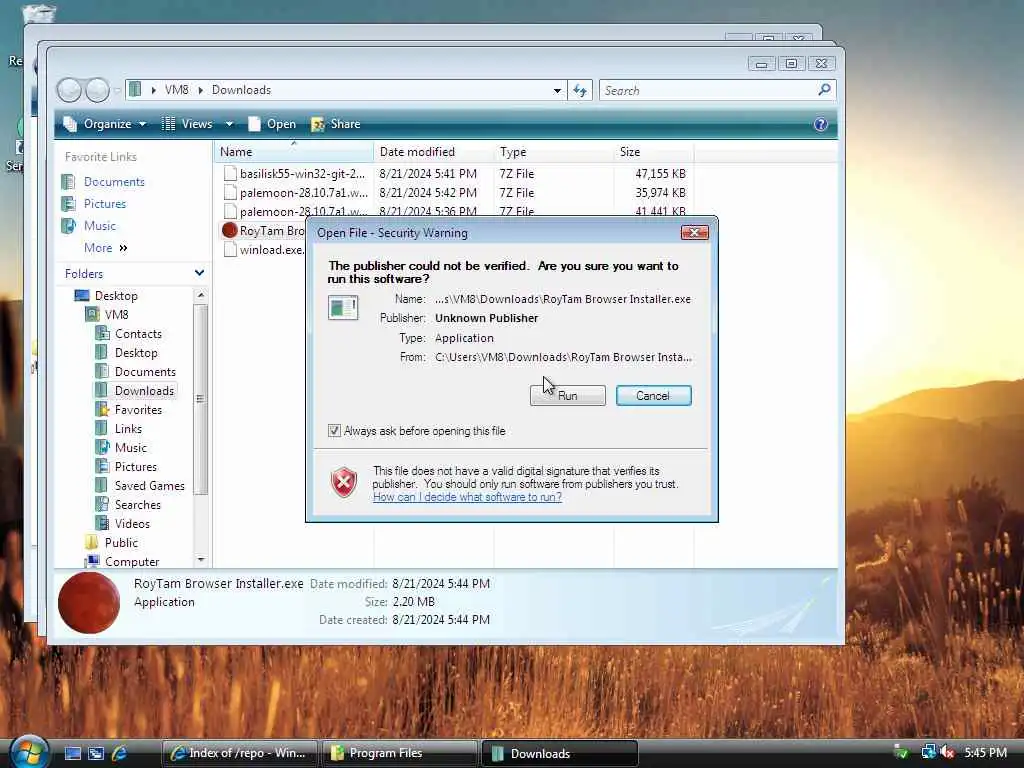1024x768 pixels.
Task: Select Documents folder in the tree
Action: click(x=145, y=372)
